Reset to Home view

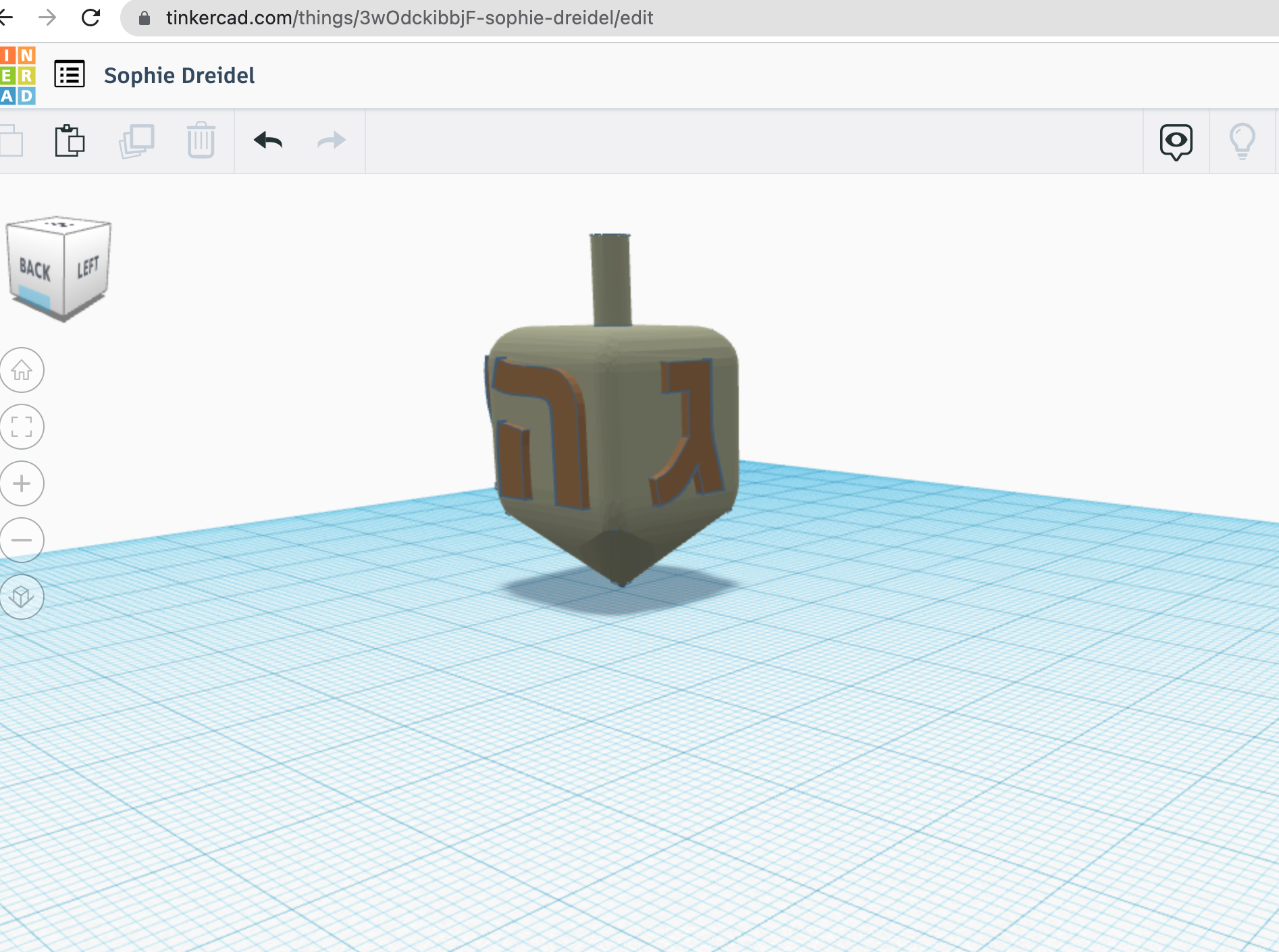22,370
